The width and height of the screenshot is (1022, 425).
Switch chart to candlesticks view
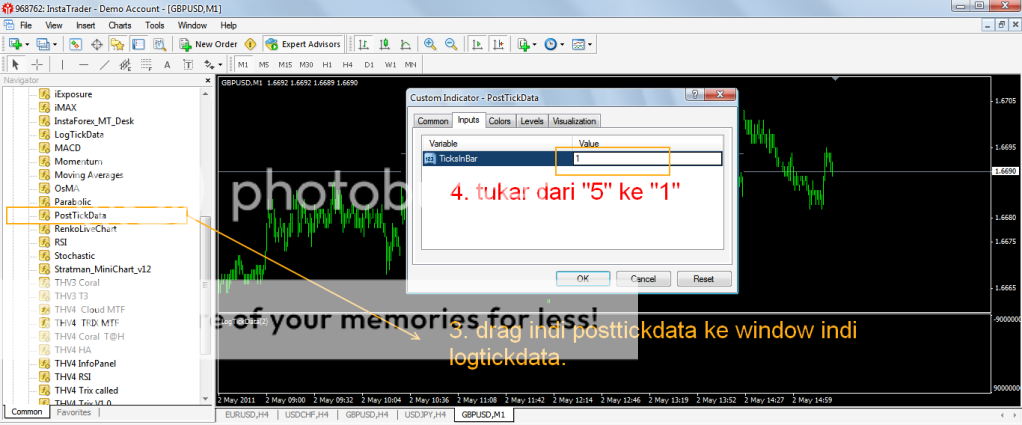[381, 44]
